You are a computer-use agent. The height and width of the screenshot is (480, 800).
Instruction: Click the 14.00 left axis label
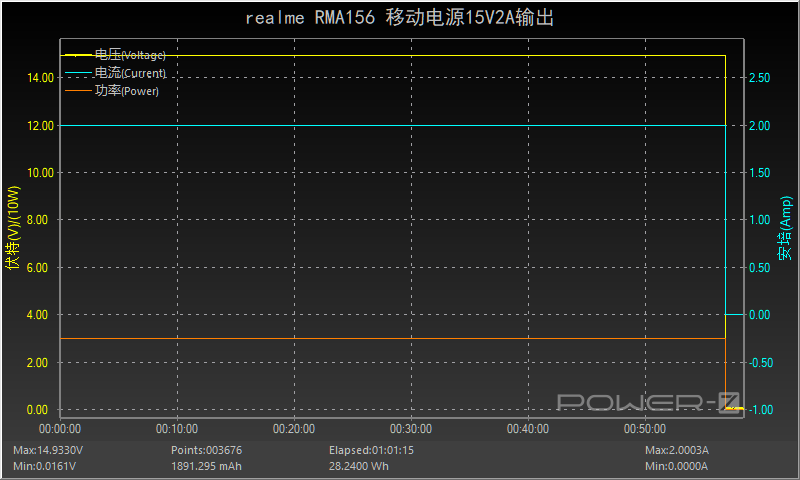[40, 78]
